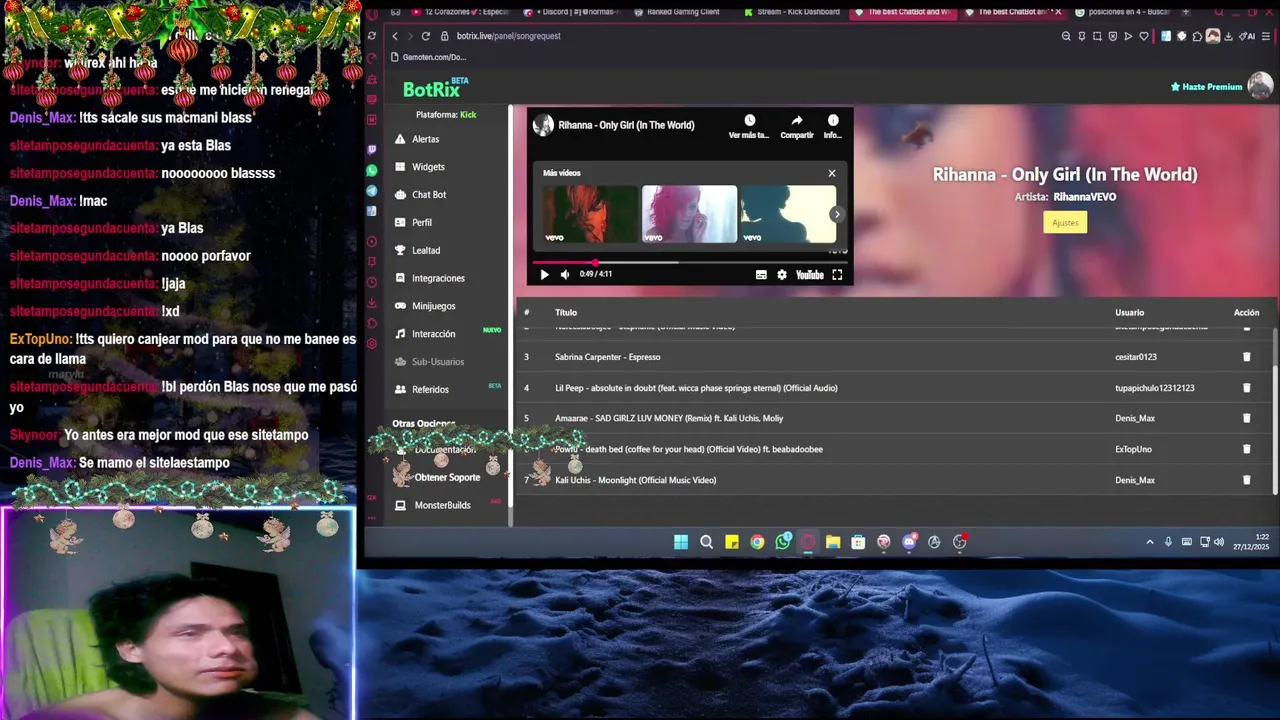Delete the Kali Uchis Moonlight request
The width and height of the screenshot is (1280, 720).
(1246, 480)
